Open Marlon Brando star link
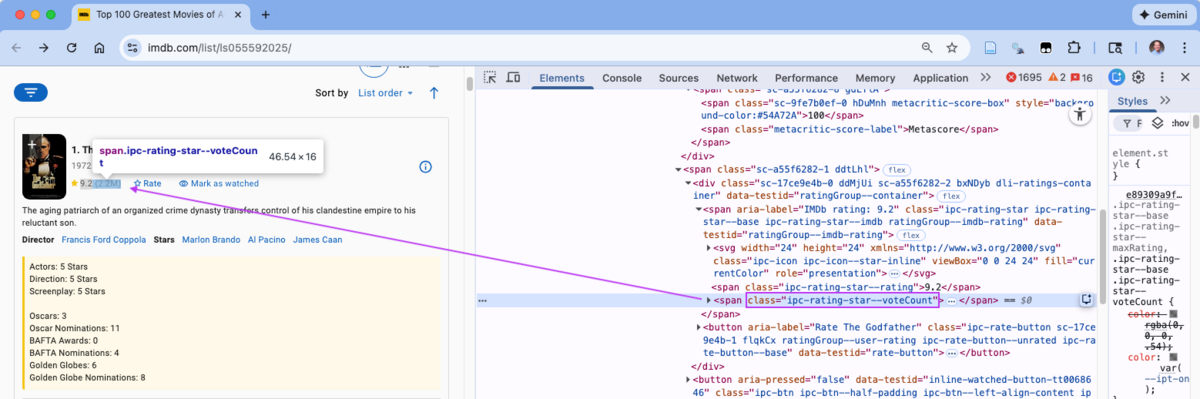 211,240
